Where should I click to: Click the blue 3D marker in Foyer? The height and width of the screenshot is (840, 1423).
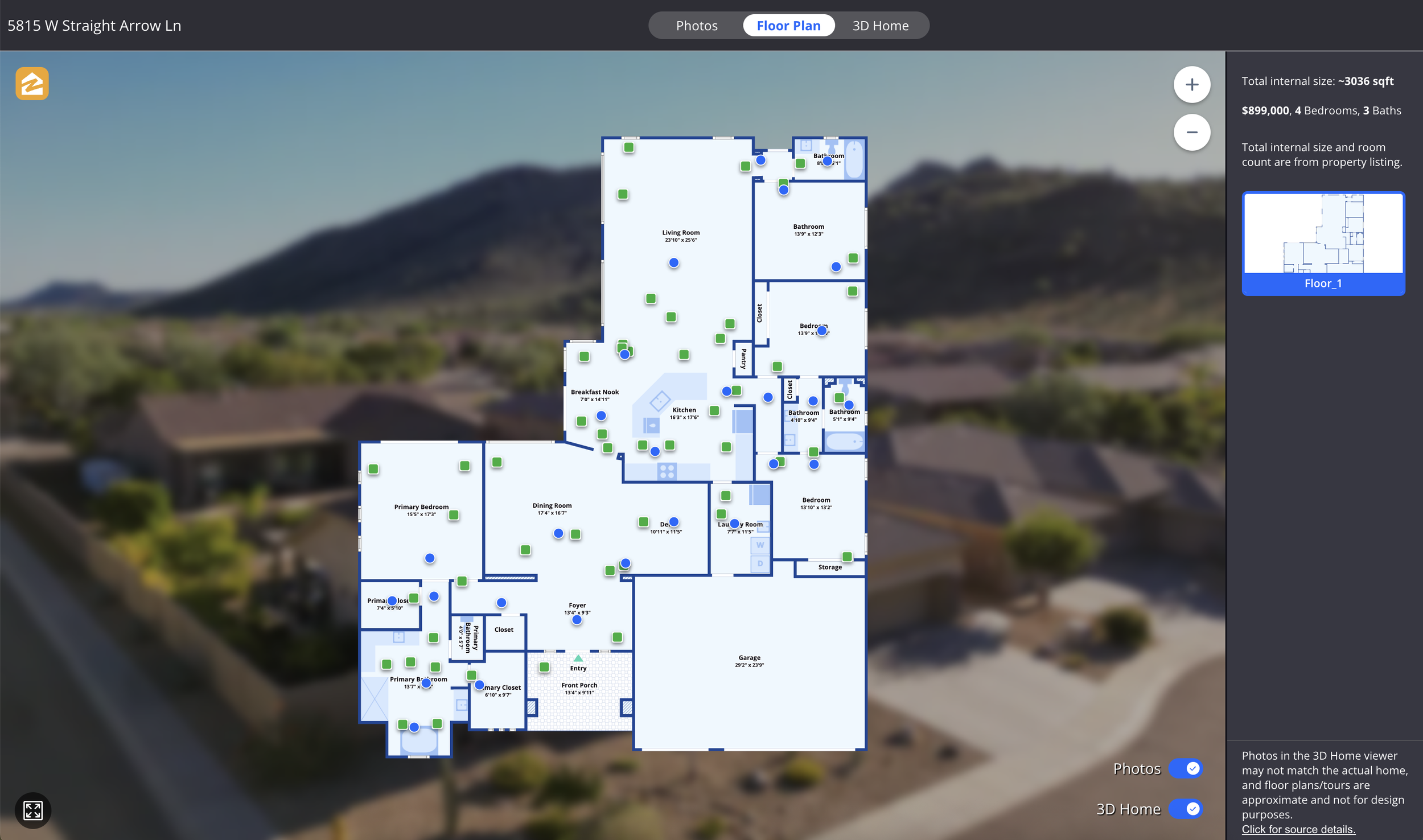click(577, 620)
